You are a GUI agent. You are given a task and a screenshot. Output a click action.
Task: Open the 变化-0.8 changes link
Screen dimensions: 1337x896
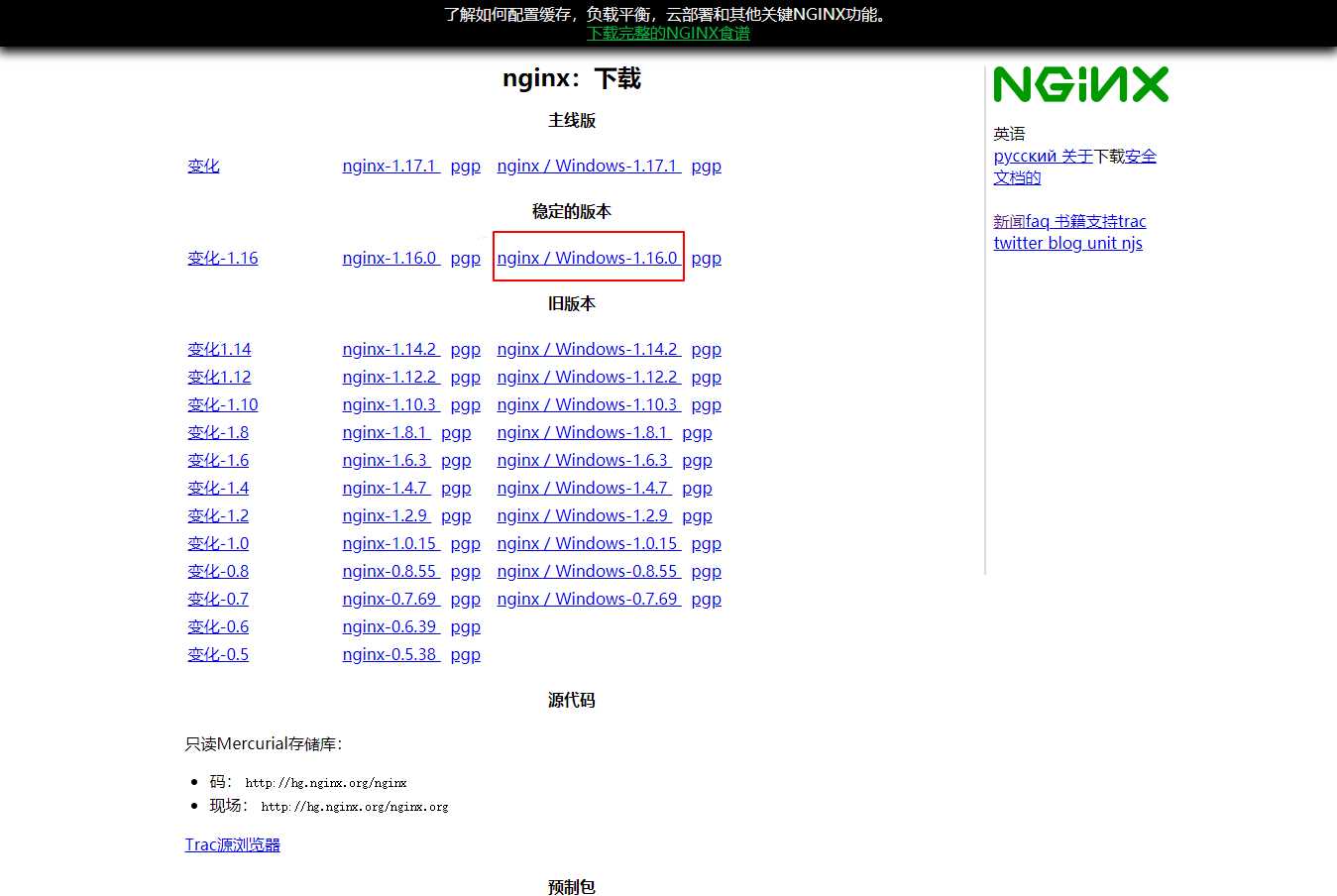[x=218, y=571]
